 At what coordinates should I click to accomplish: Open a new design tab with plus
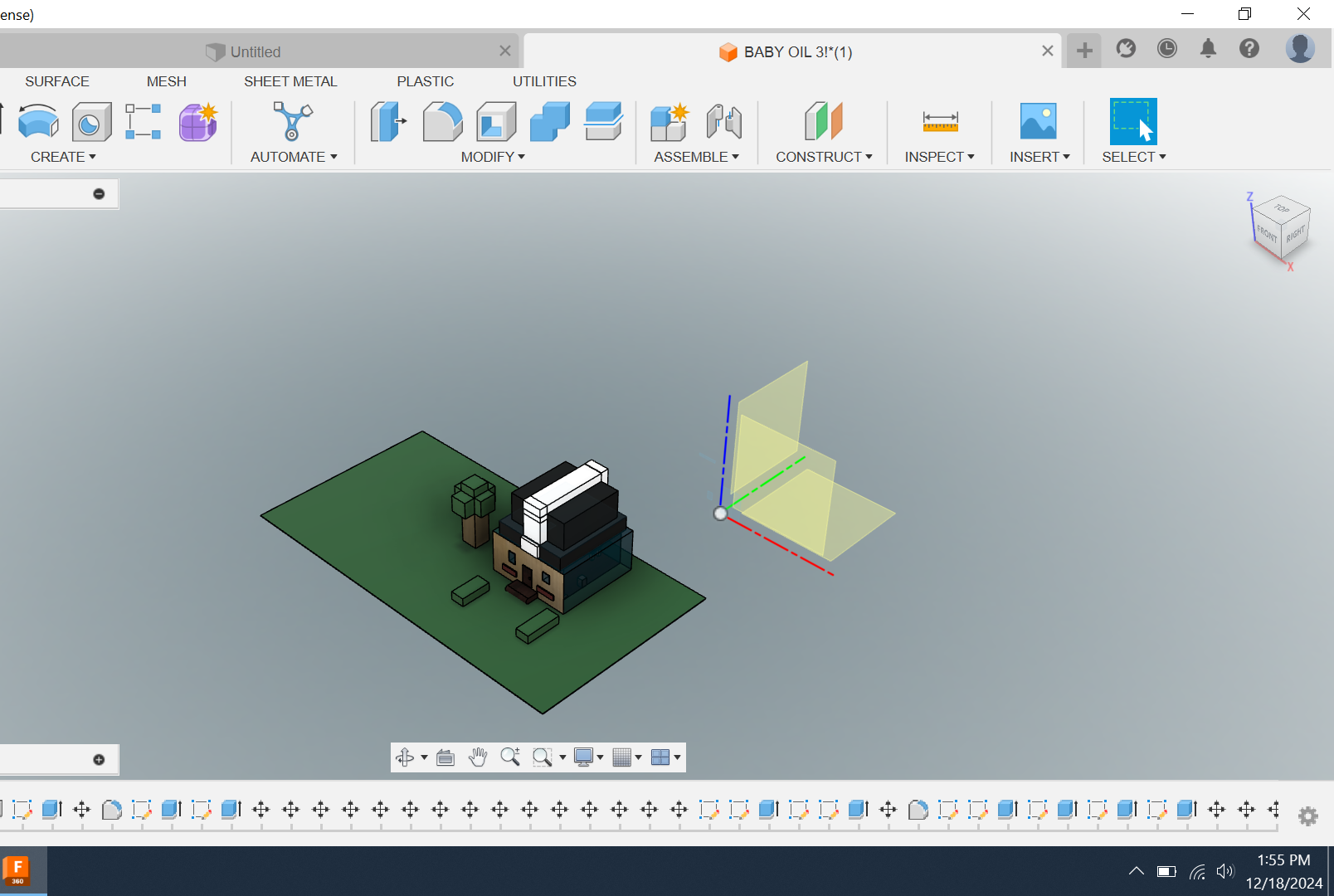(1083, 51)
